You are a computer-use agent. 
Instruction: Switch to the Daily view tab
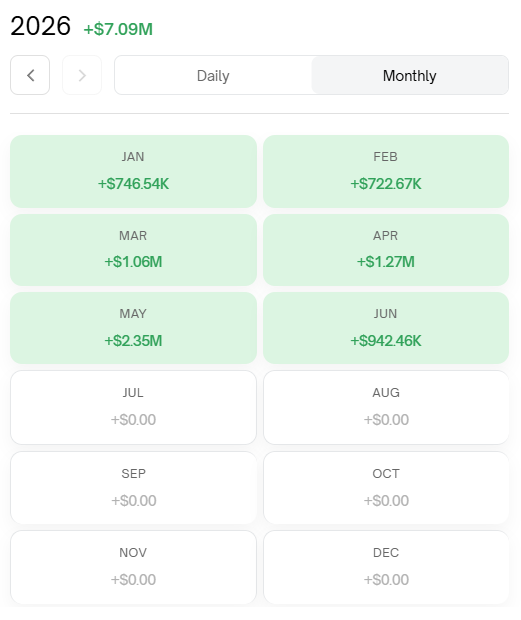[213, 76]
